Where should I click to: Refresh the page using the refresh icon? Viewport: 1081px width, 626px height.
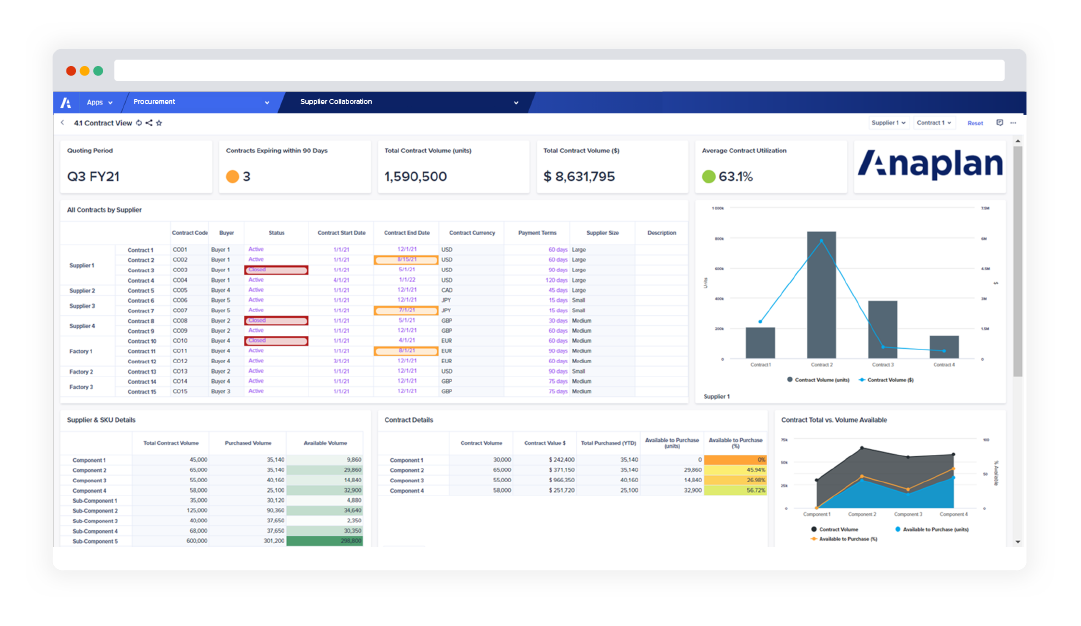coord(138,123)
